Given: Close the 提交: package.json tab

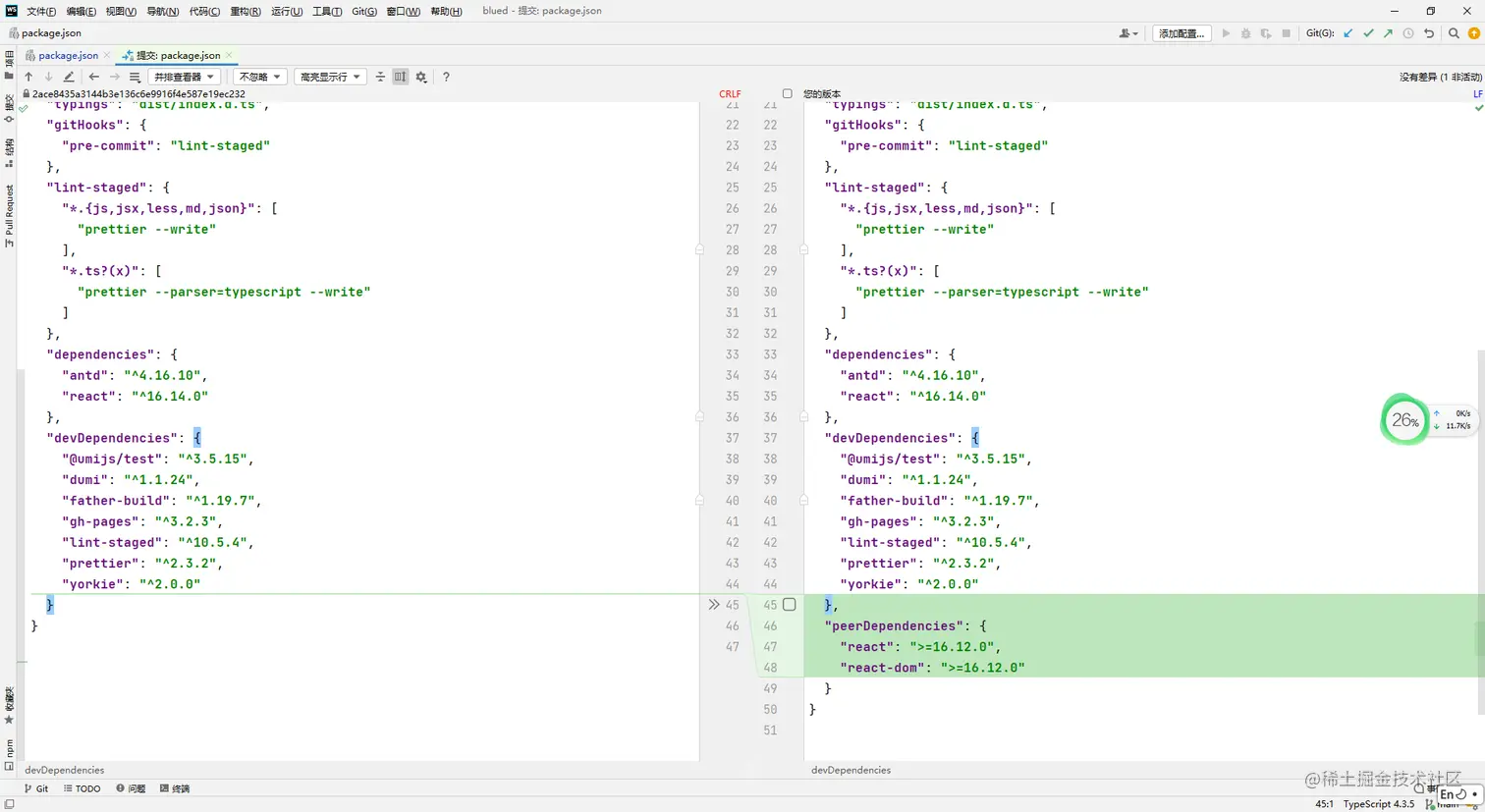Looking at the screenshot, I should [229, 55].
